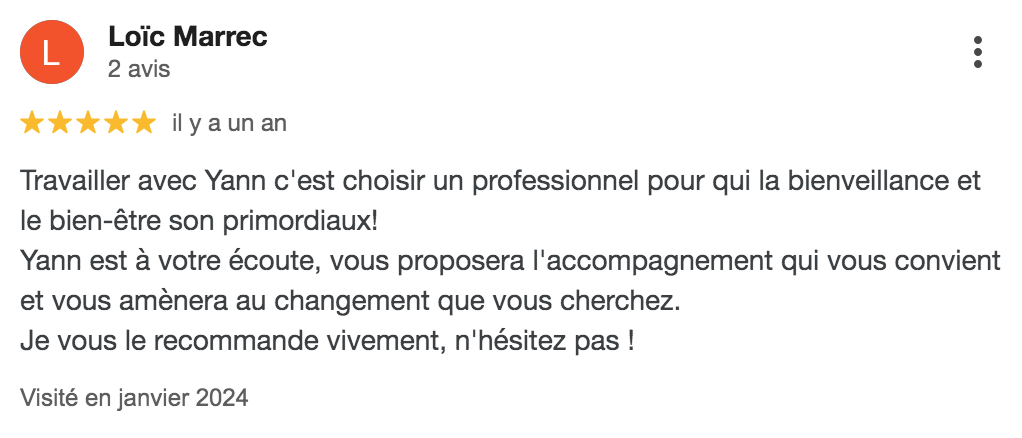Click the '2 avis' reviewer count
This screenshot has width=1022, height=438.
pos(138,70)
